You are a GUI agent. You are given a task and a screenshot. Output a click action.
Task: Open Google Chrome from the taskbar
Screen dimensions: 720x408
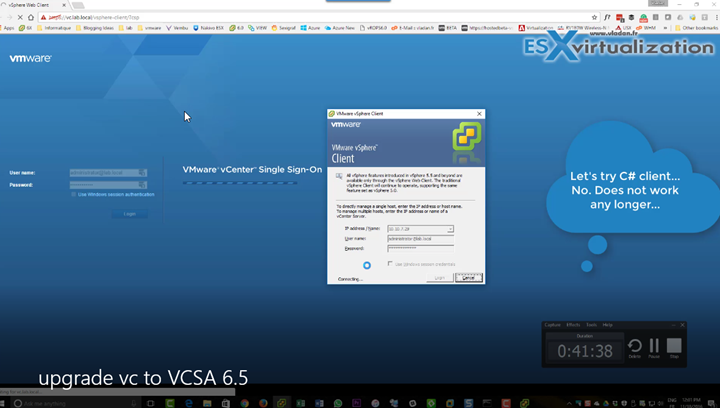[244, 403]
